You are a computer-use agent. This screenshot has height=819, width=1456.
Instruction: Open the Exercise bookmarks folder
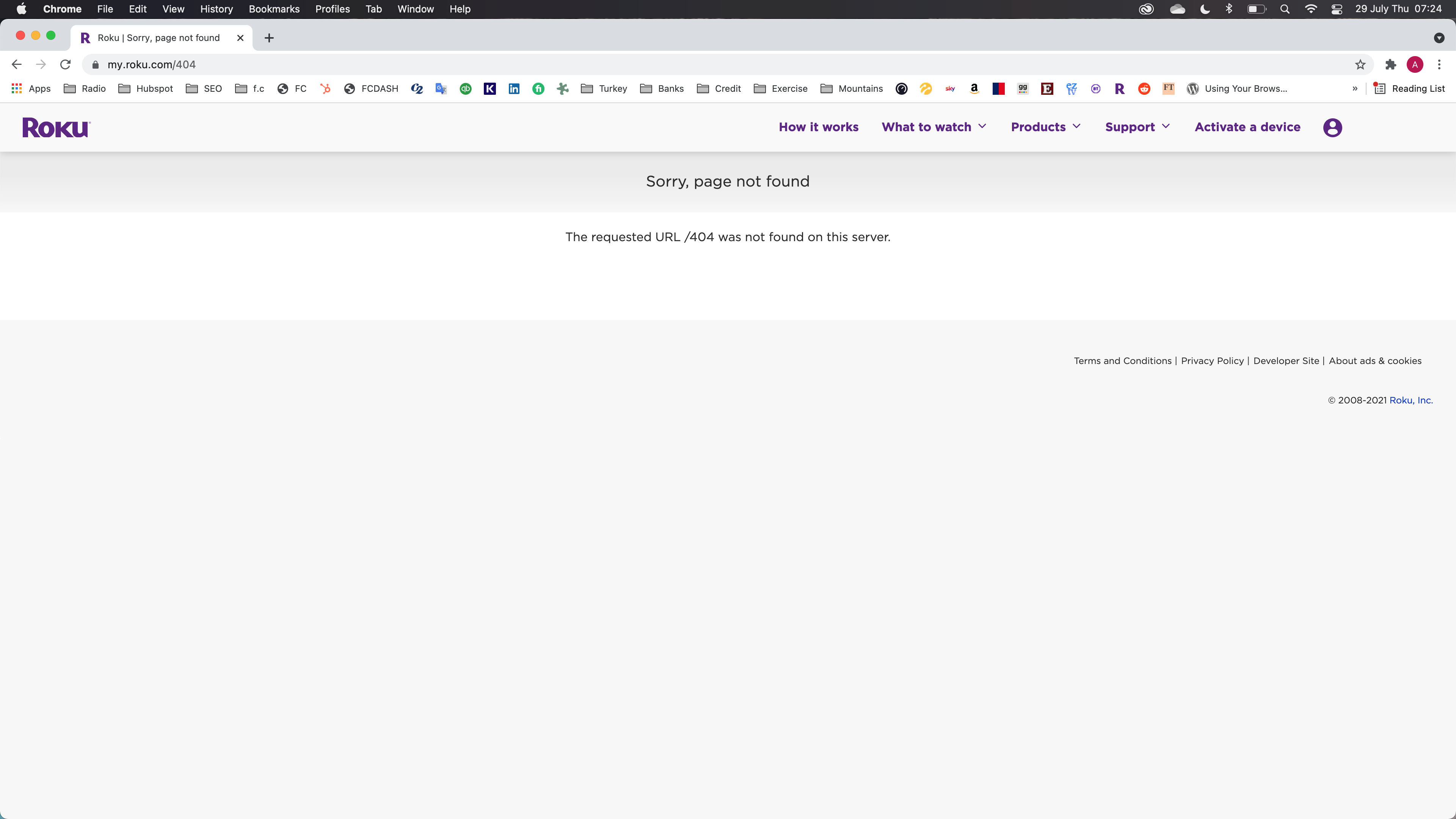781,89
